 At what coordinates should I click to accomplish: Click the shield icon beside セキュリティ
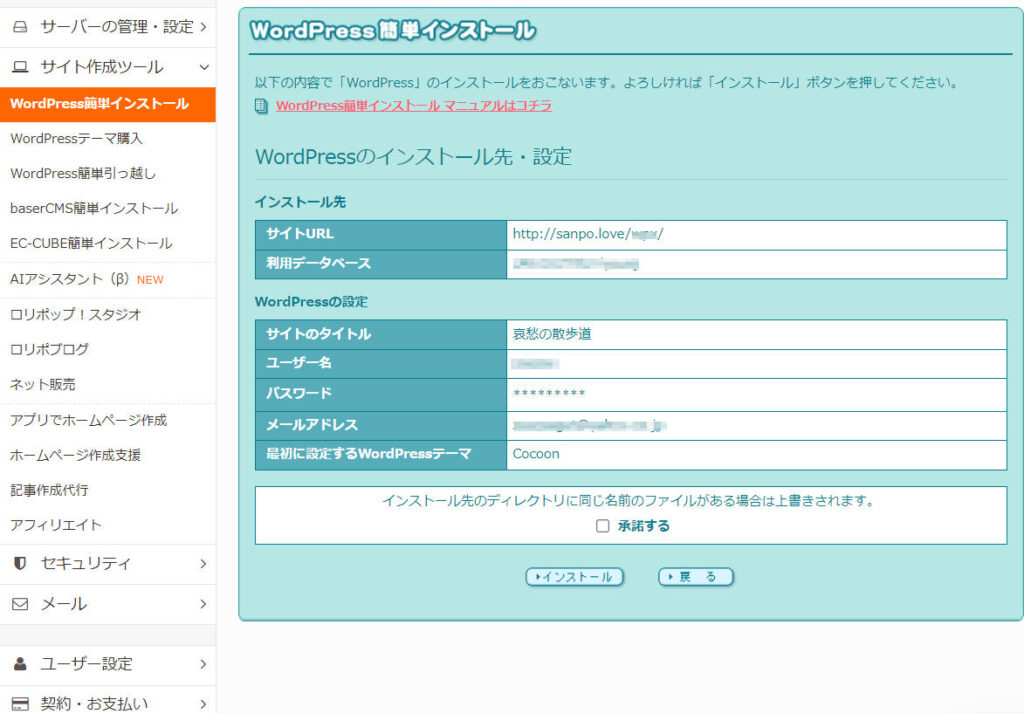[20, 563]
